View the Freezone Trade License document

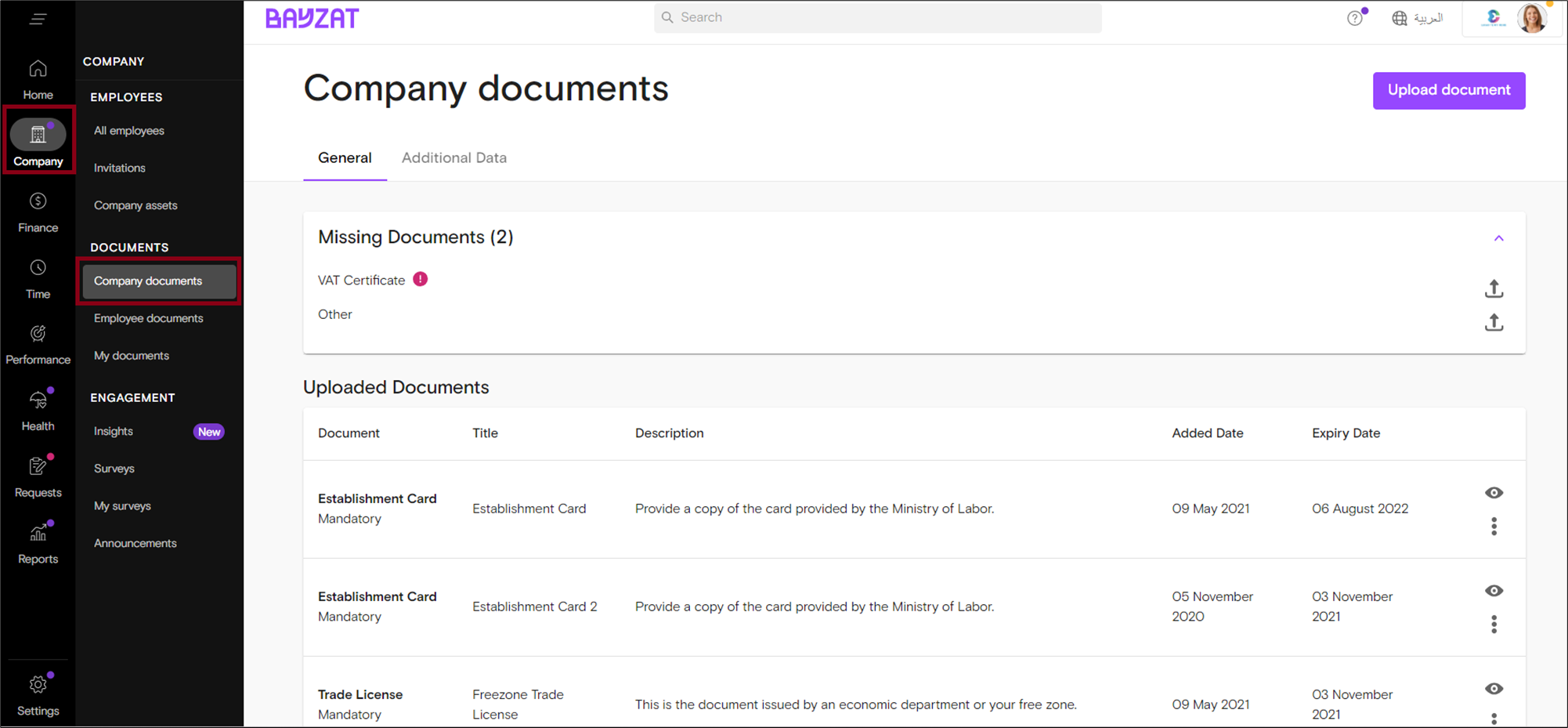(1494, 689)
